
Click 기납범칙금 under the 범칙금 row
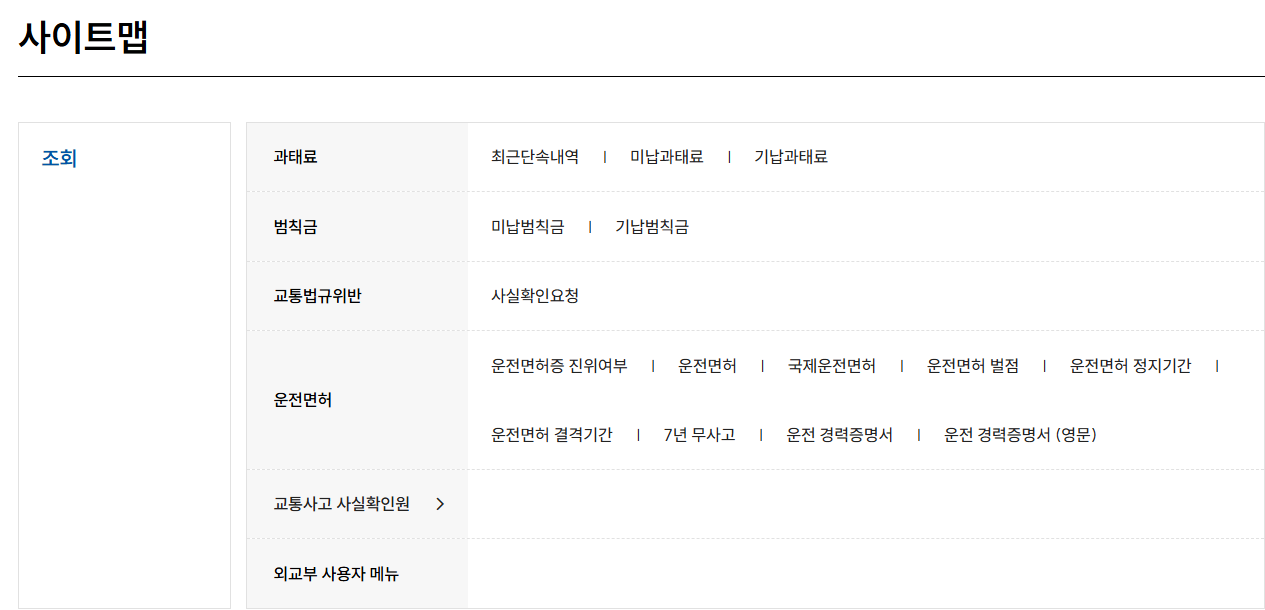[653, 226]
